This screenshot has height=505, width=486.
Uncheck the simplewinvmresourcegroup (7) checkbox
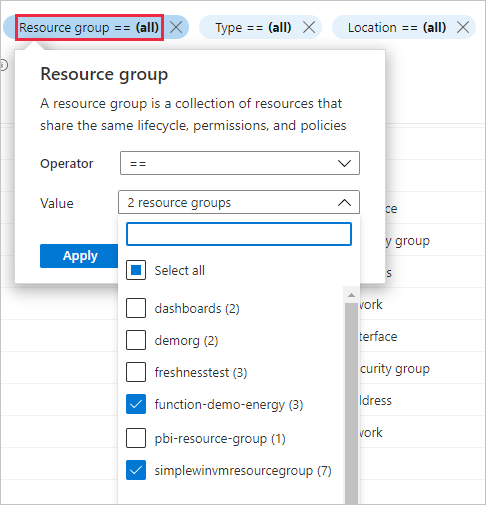pyautogui.click(x=136, y=470)
